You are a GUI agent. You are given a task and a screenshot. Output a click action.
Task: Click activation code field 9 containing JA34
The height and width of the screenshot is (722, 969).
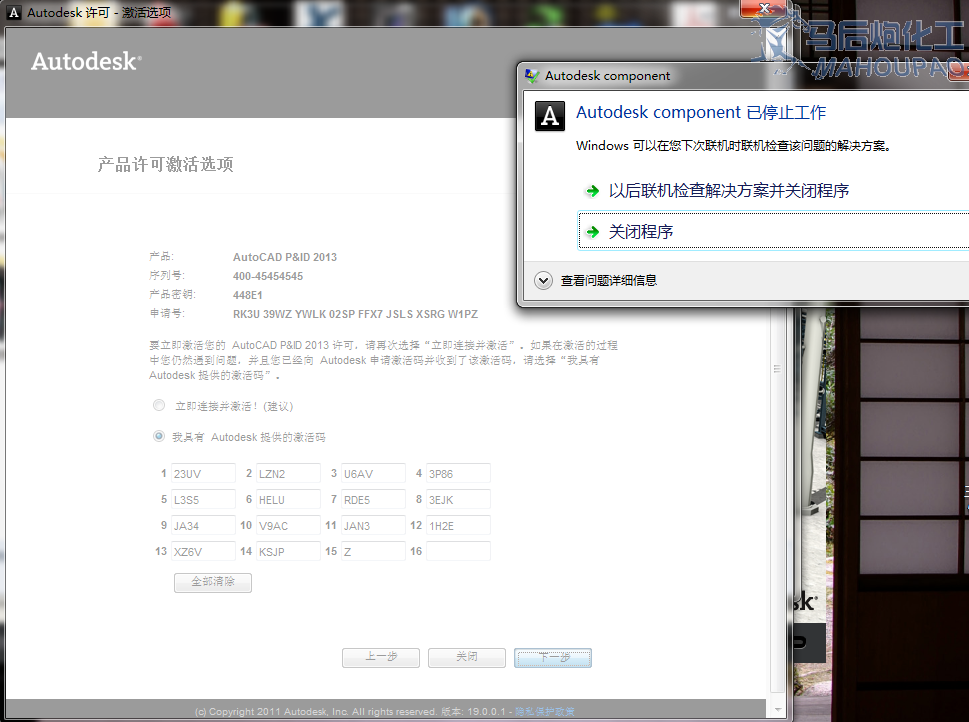pos(203,525)
